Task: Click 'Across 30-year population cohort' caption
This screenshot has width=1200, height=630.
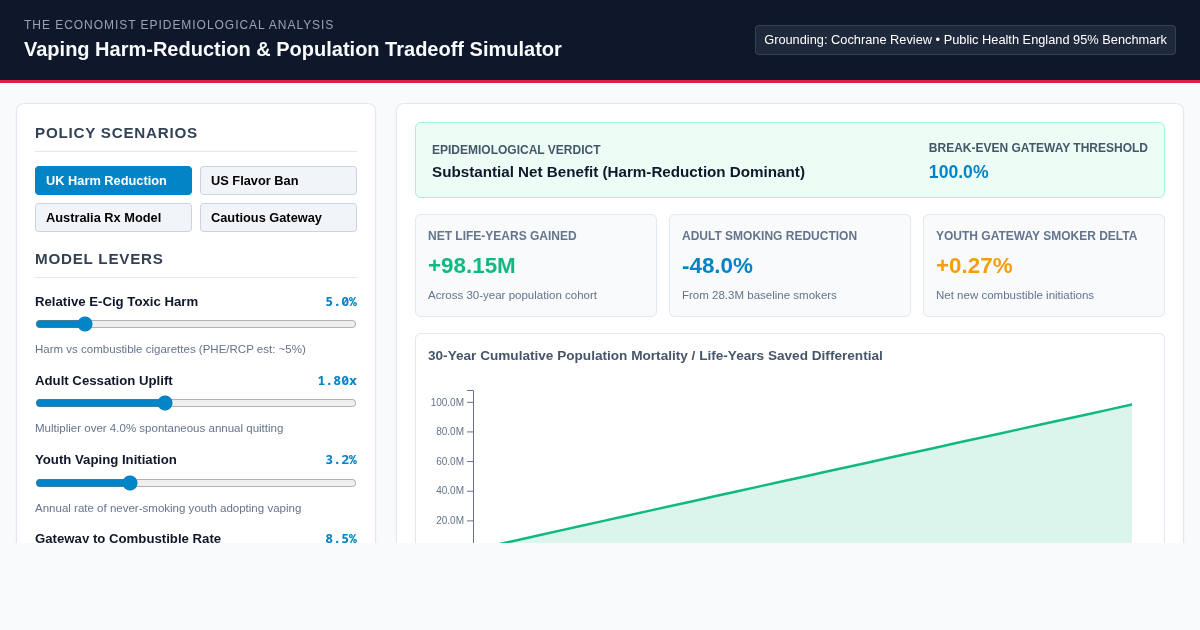Action: pyautogui.click(x=512, y=295)
